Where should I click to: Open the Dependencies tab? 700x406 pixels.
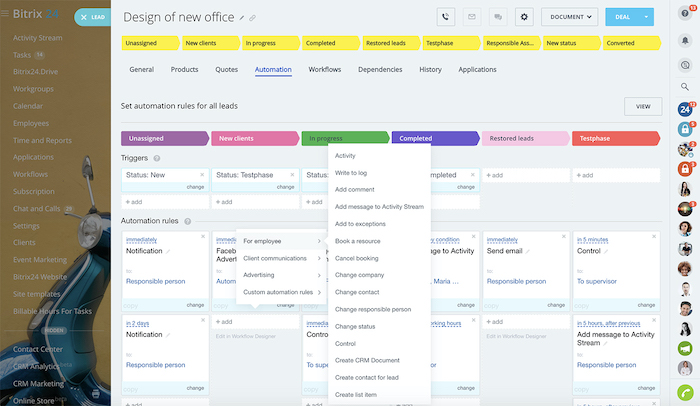point(380,69)
